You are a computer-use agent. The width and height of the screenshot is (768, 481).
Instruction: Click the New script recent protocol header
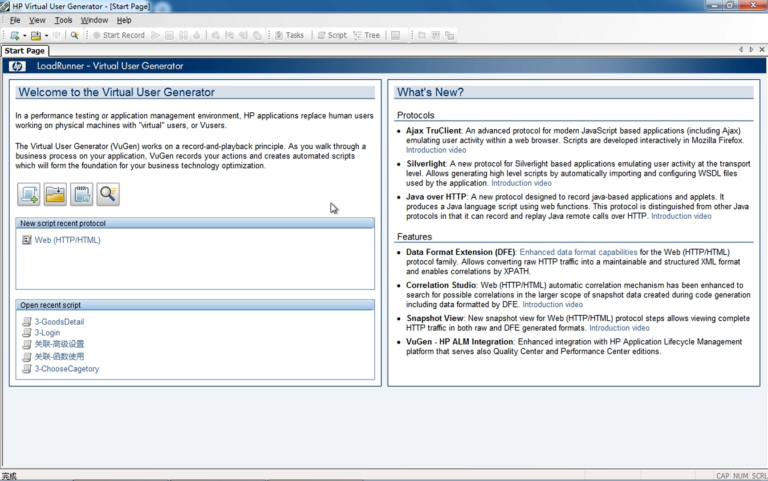click(x=195, y=223)
